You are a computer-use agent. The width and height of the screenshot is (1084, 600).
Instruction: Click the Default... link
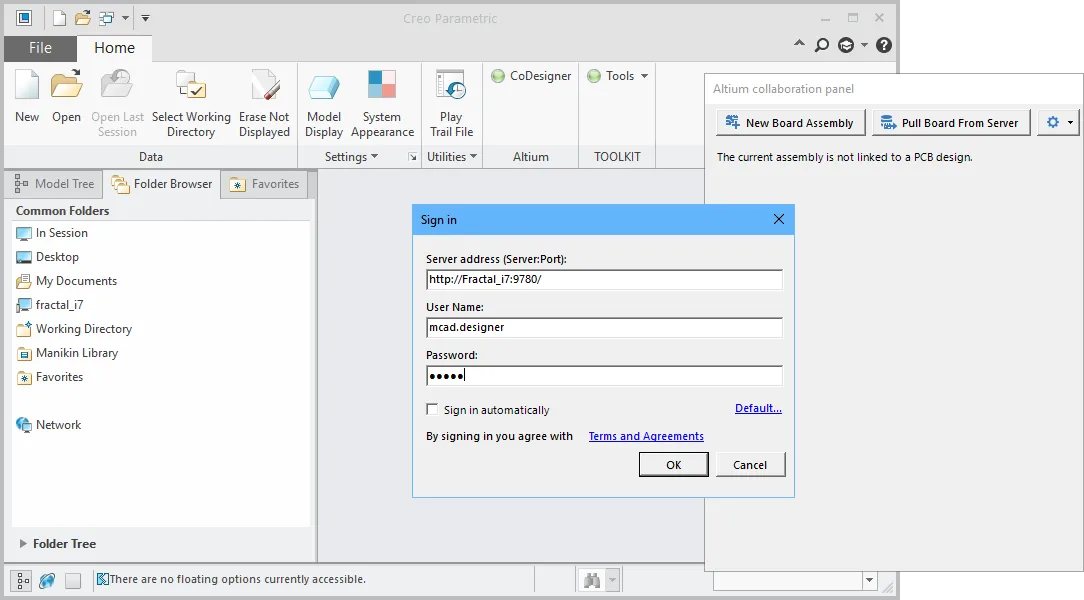point(758,409)
